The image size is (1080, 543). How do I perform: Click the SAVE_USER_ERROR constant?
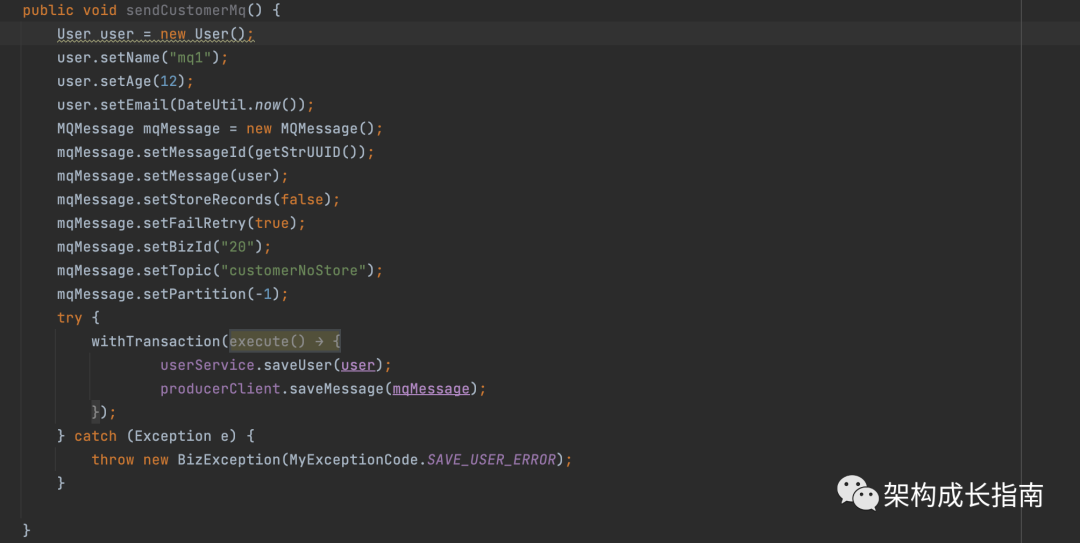pos(494,460)
